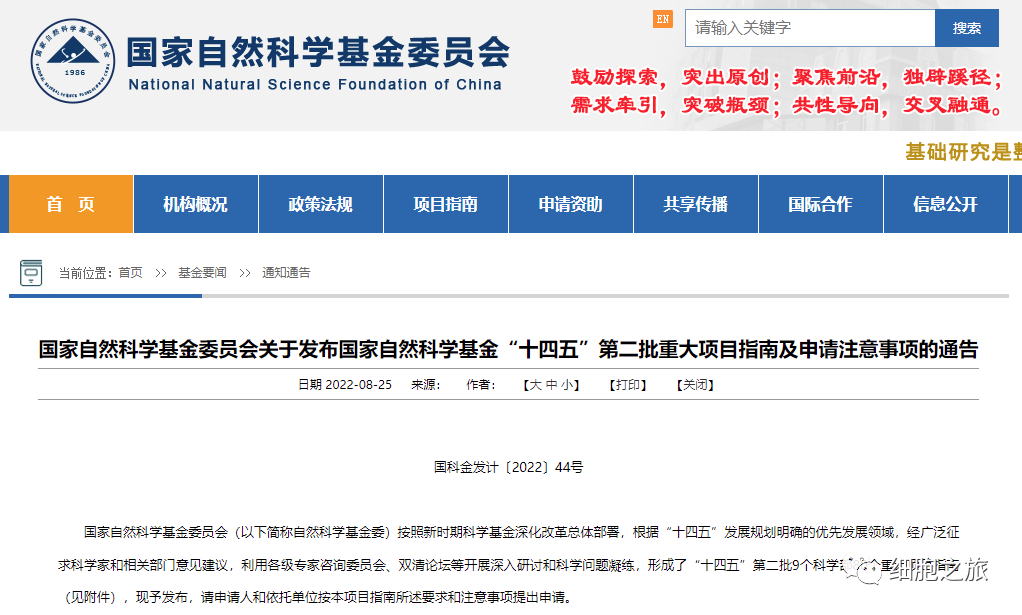Open the 机构概况 navigation menu

195,203
